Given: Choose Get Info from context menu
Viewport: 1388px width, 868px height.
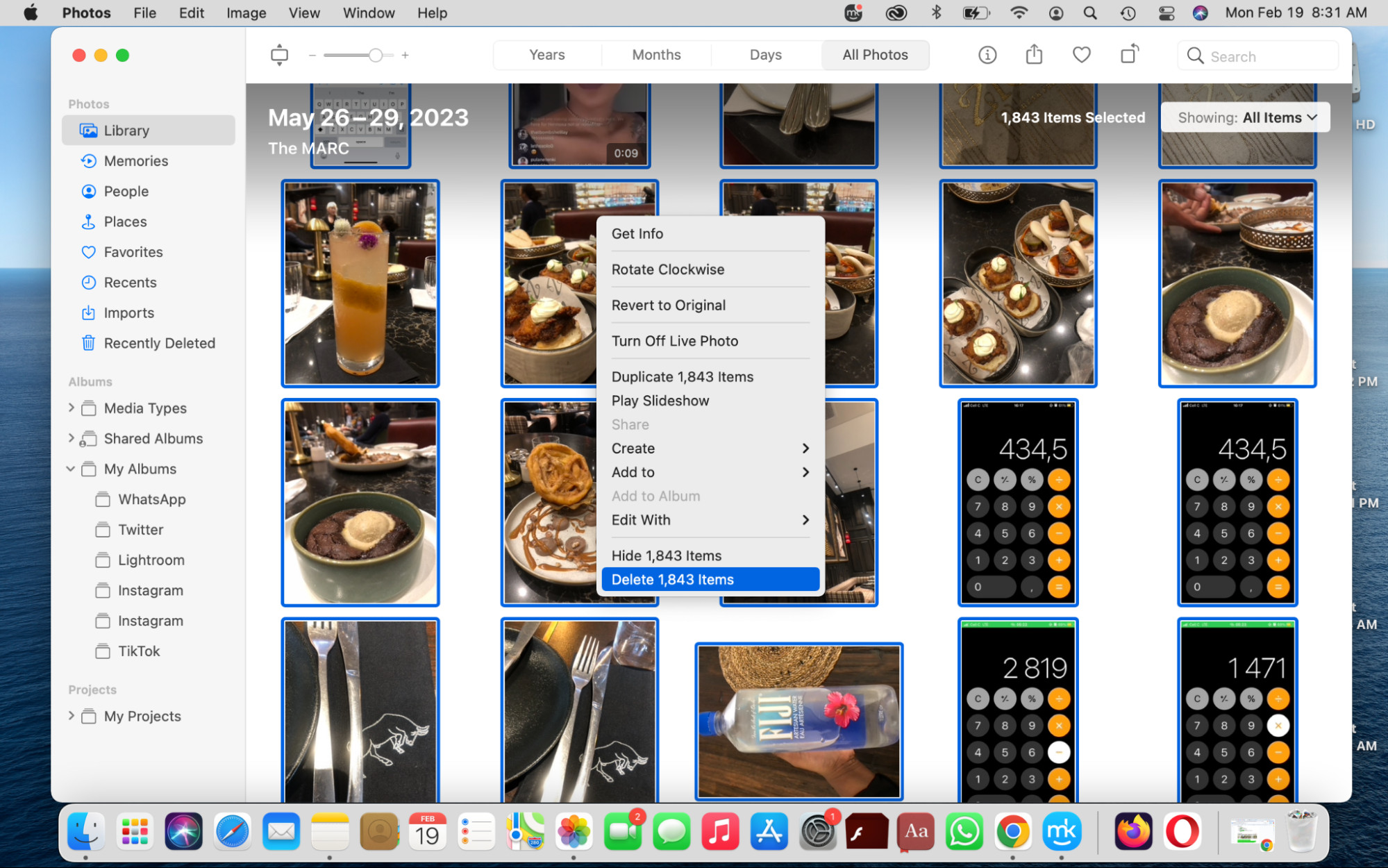Looking at the screenshot, I should [x=710, y=234].
